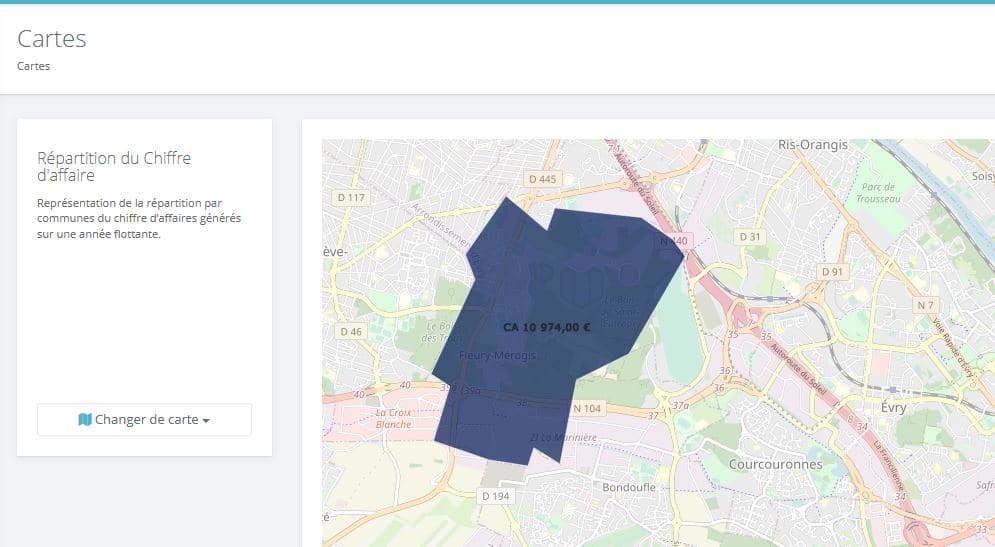
Task: Click the map icon beside Changer de carte
Action: (x=85, y=419)
